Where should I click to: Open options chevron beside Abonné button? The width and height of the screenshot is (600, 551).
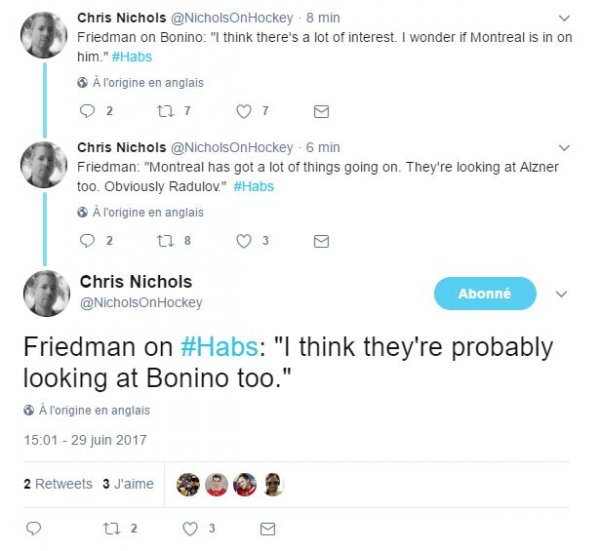[x=561, y=294]
